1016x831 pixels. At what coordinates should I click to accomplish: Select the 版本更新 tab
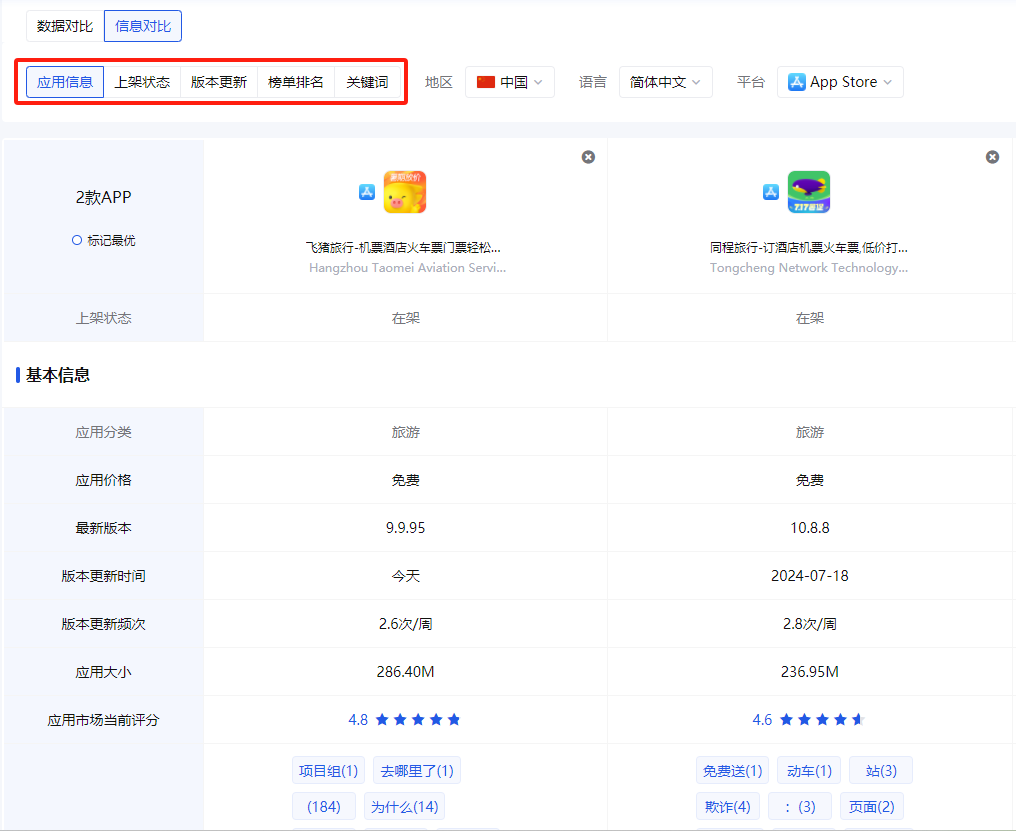tap(219, 82)
